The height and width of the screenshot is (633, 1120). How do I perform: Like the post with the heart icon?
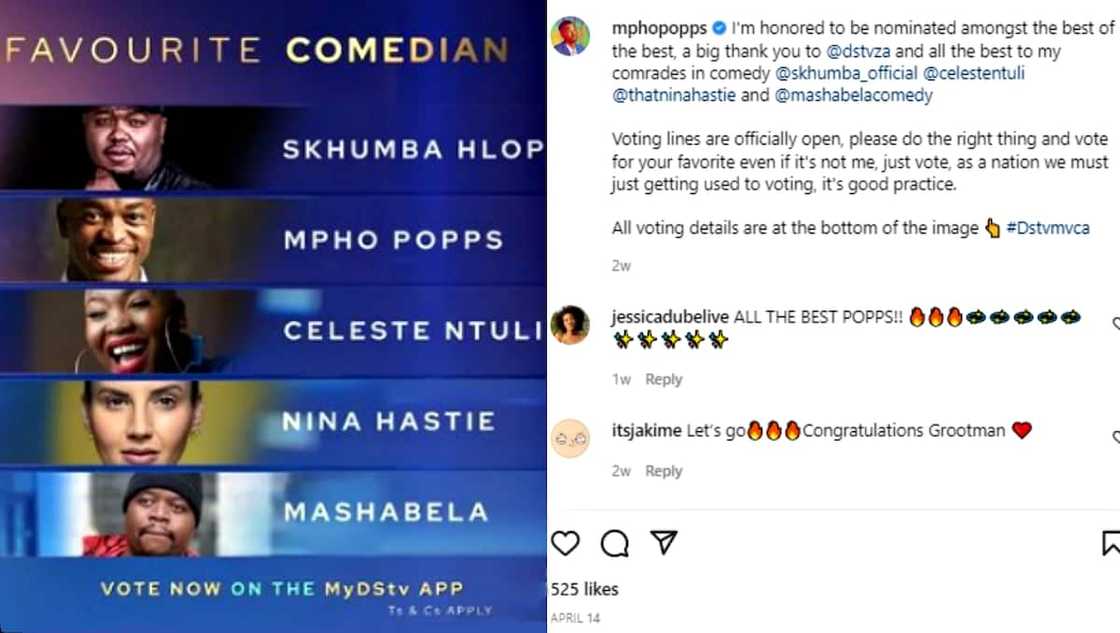(566, 543)
